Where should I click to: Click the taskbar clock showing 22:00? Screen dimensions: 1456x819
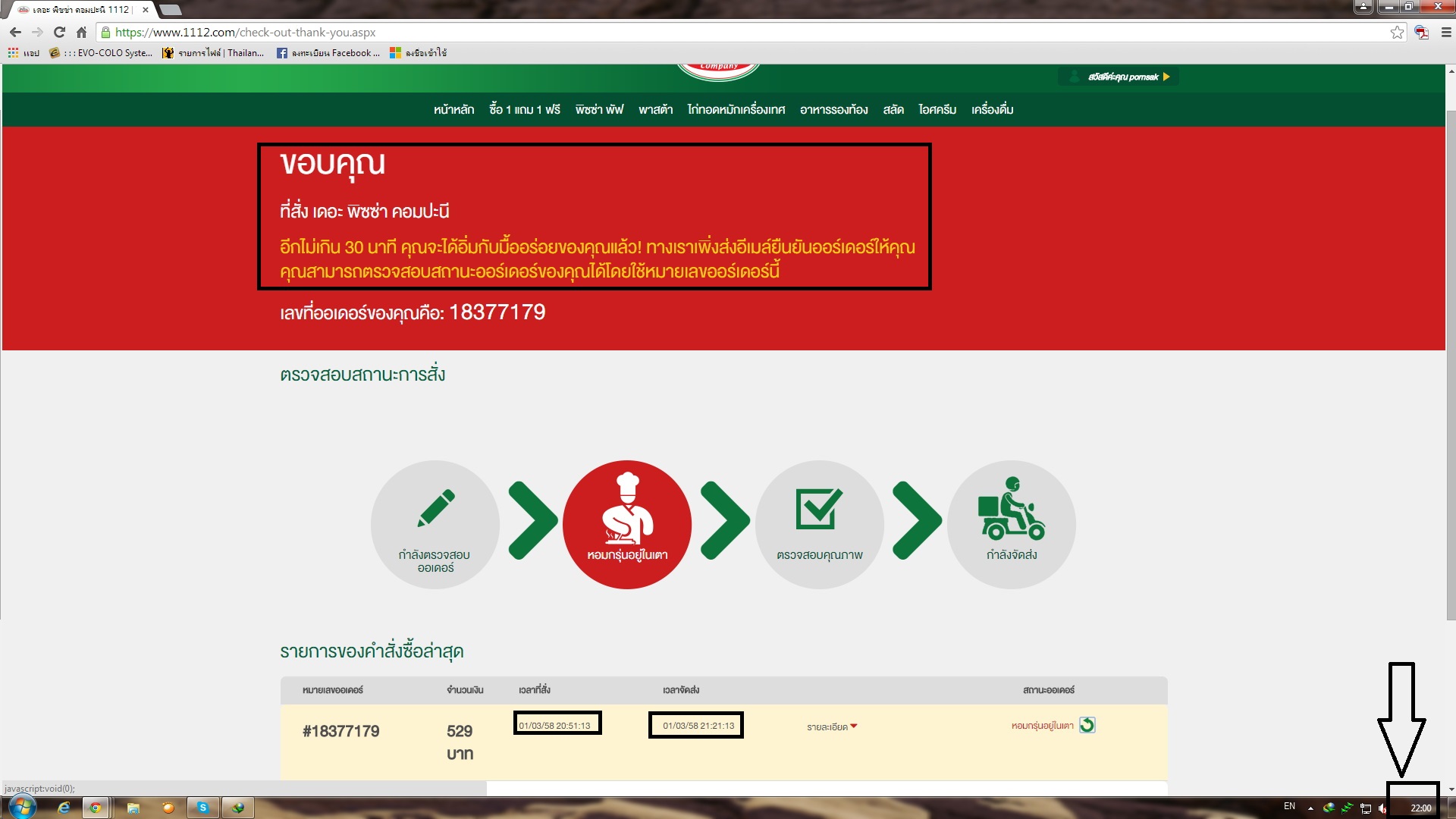point(1420,808)
